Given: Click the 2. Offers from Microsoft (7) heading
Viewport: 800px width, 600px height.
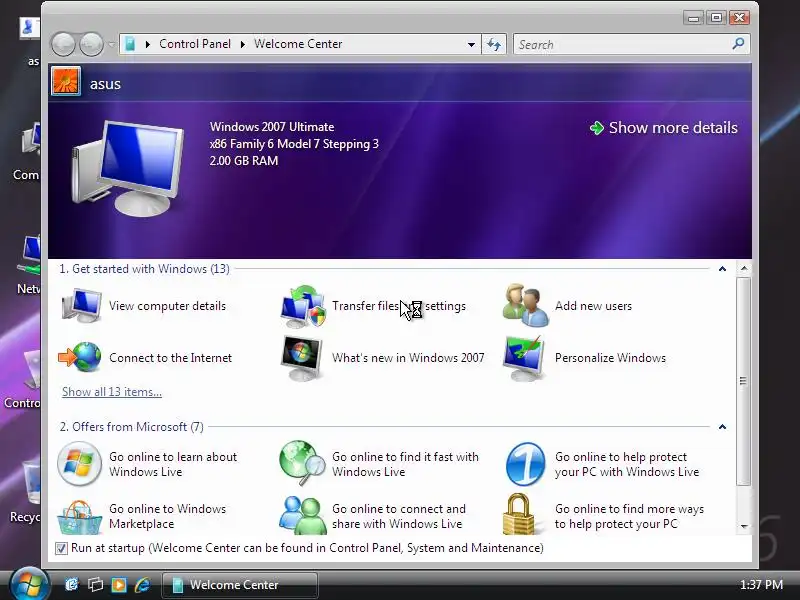Looking at the screenshot, I should click(132, 427).
